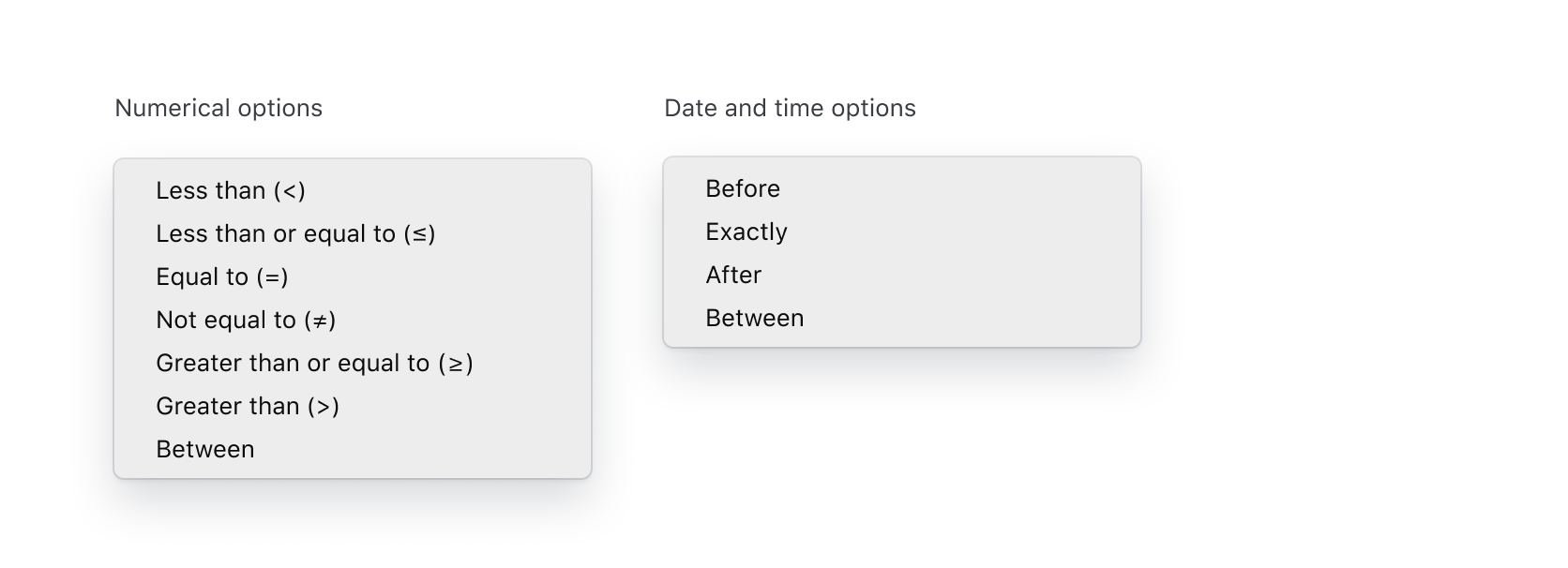The width and height of the screenshot is (1568, 568).
Task: Pick the "Equal to (=)" menu item
Action: [x=222, y=277]
